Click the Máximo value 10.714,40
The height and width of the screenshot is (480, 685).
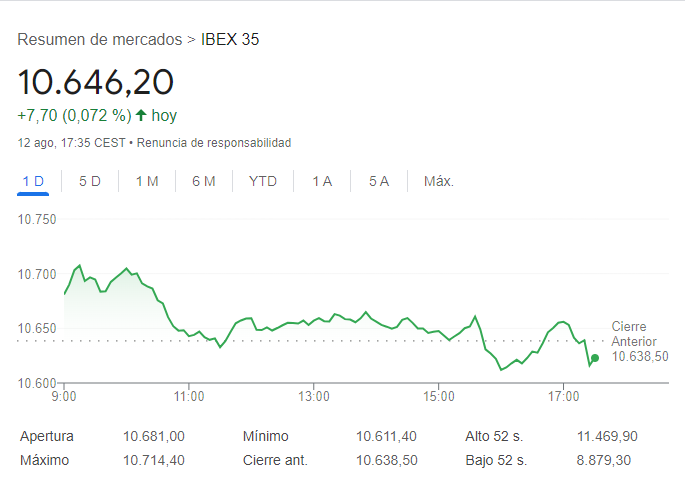[154, 460]
